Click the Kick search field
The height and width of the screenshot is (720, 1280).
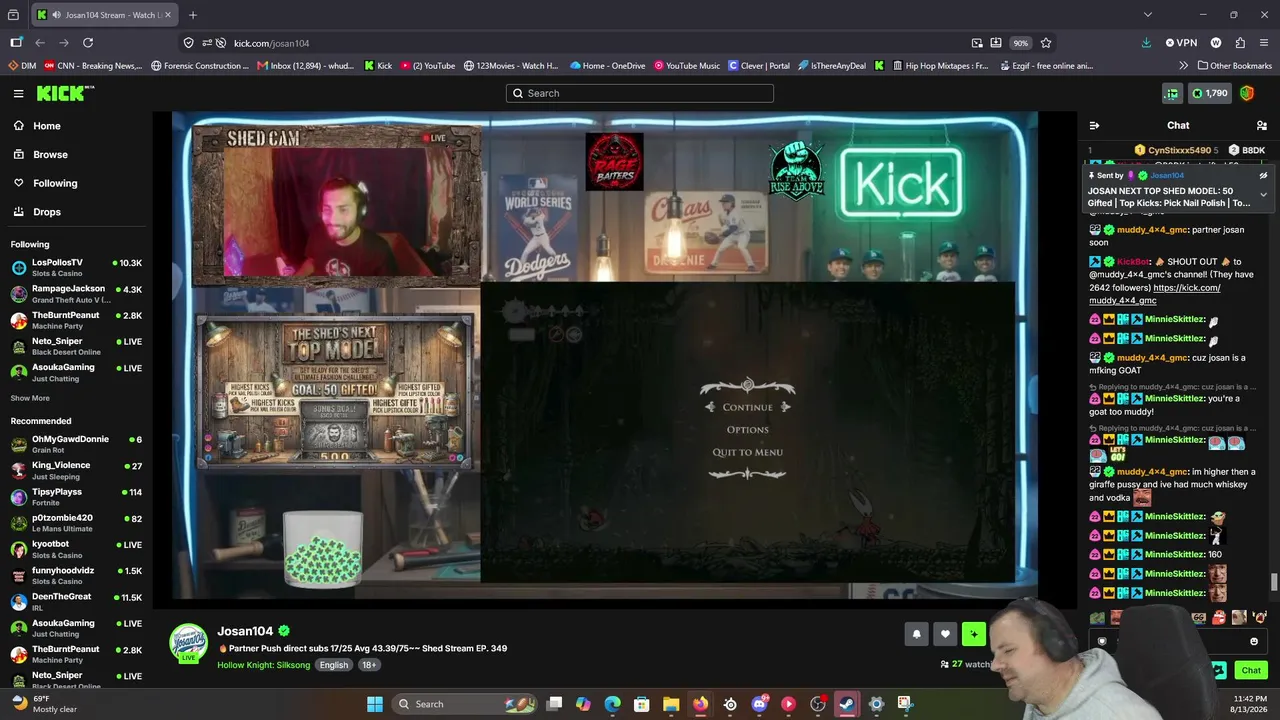point(640,93)
